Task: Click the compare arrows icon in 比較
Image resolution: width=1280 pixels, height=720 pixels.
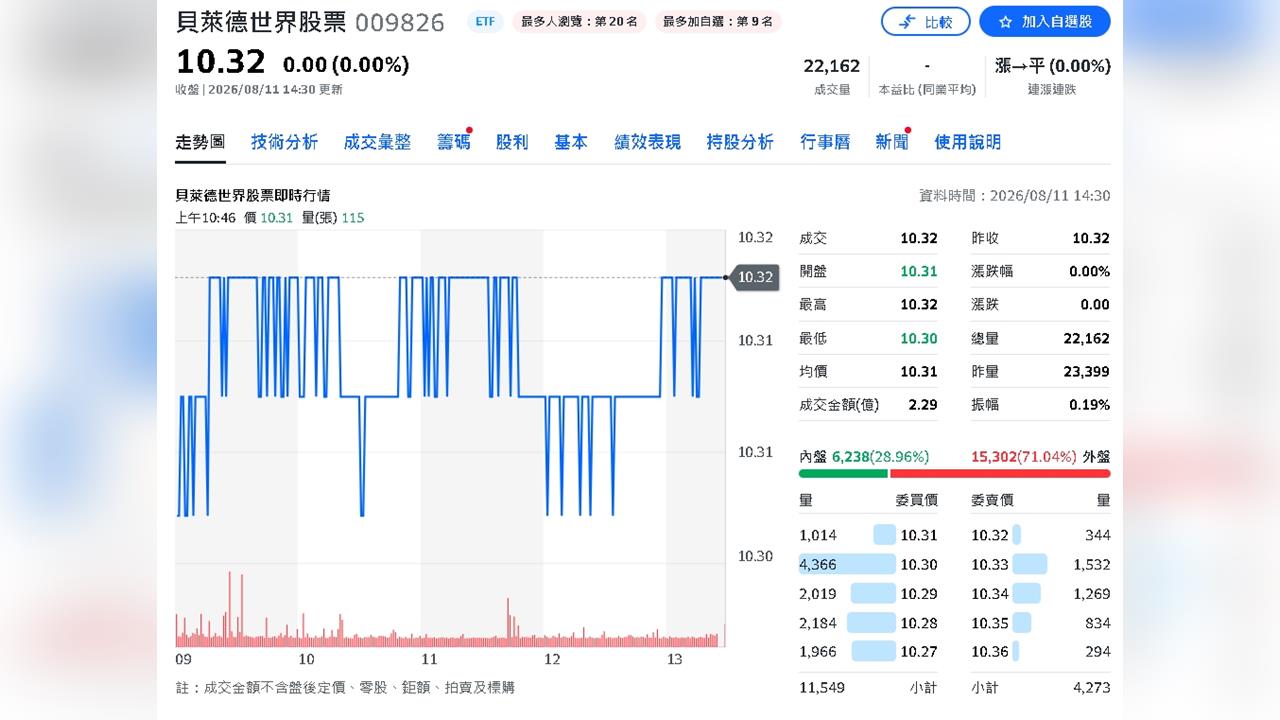Action: coord(908,21)
